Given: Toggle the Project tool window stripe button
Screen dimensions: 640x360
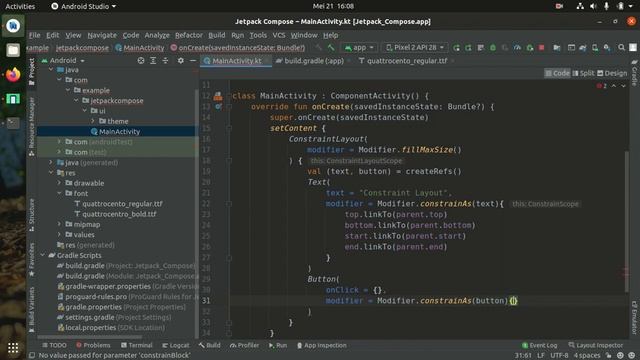Looking at the screenshot, I should point(31,71).
